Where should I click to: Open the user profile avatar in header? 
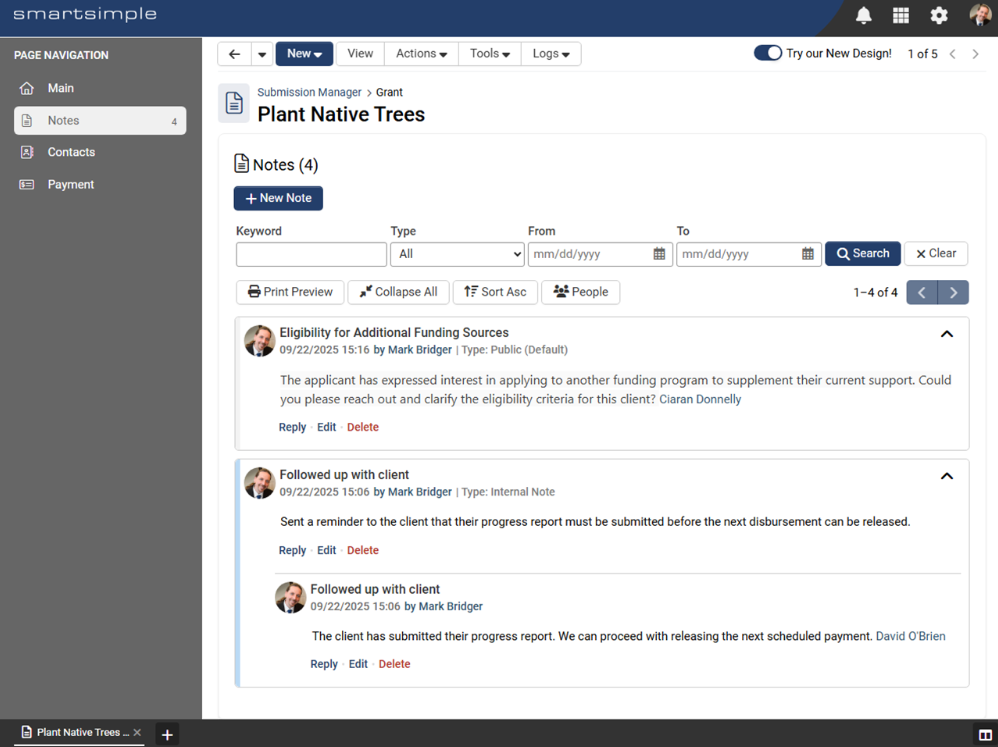979,15
